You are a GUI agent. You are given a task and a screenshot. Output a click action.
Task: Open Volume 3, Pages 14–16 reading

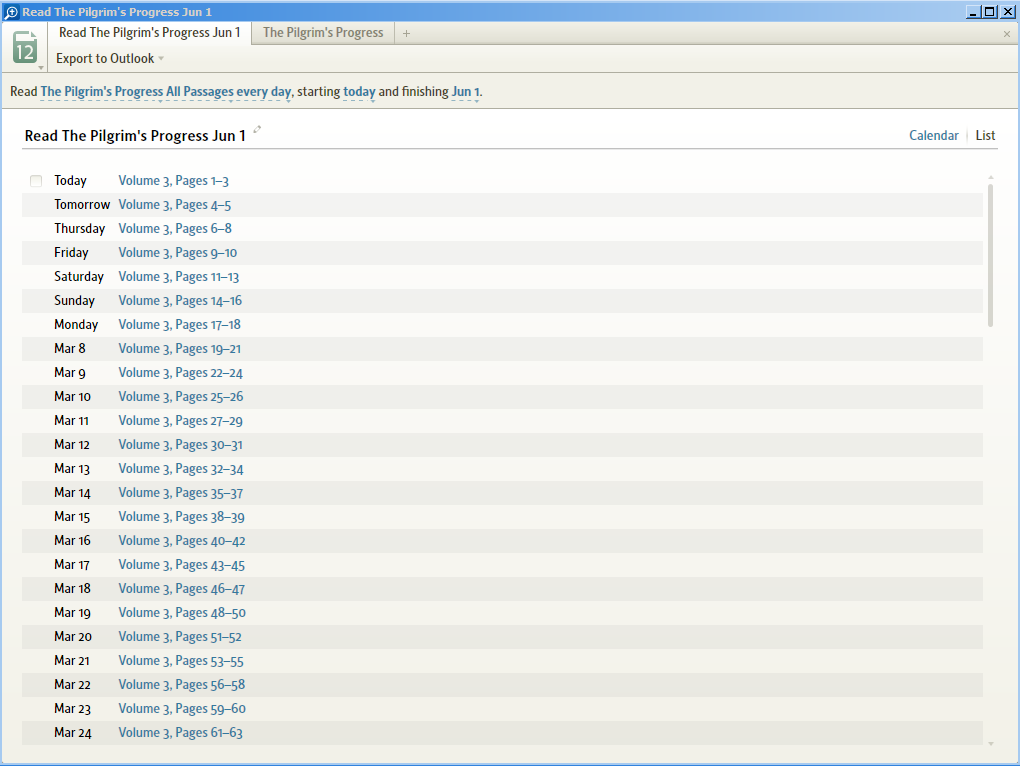[x=180, y=301]
